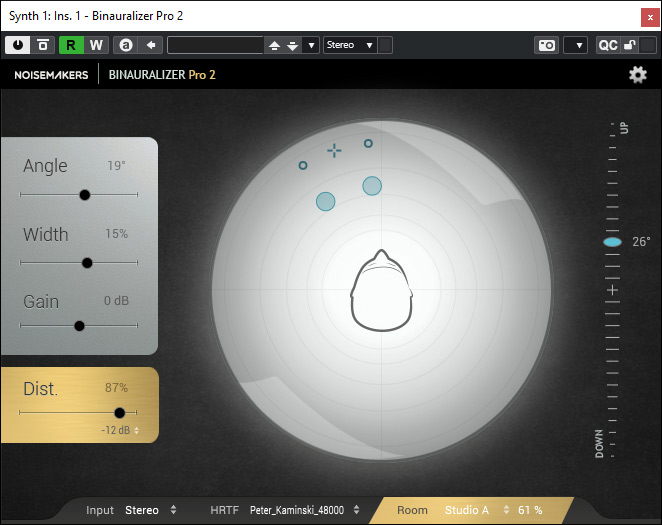
Task: Click the Angle slider handle
Action: point(84,195)
